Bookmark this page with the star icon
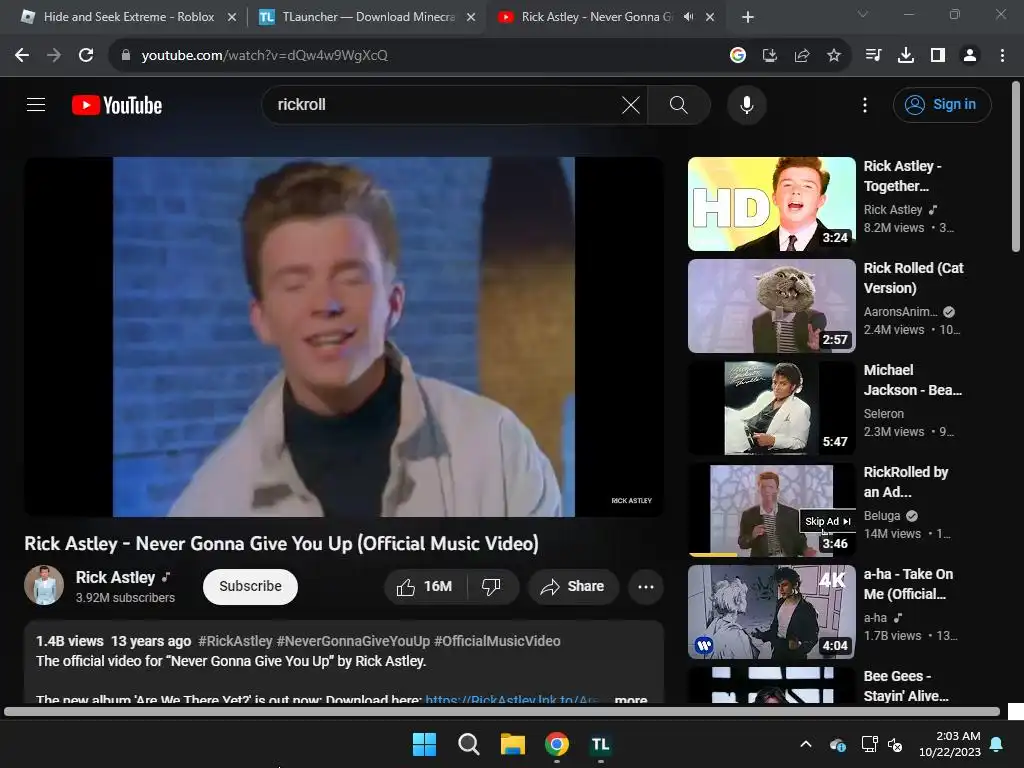This screenshot has width=1024, height=768. point(834,56)
